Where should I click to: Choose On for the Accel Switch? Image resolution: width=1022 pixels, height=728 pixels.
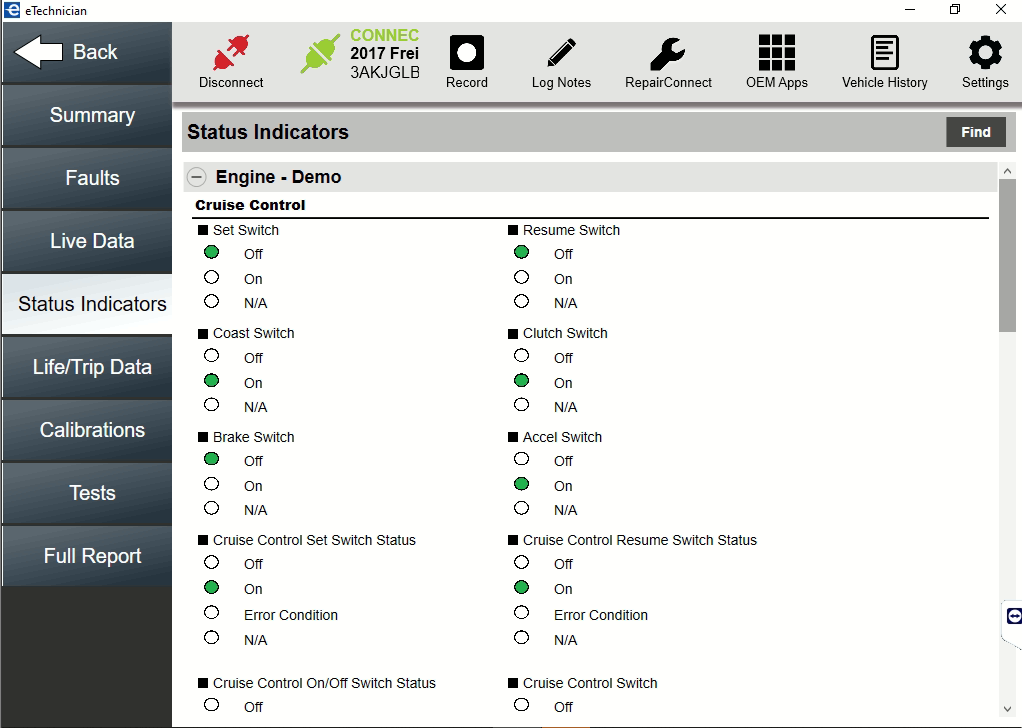click(x=521, y=483)
